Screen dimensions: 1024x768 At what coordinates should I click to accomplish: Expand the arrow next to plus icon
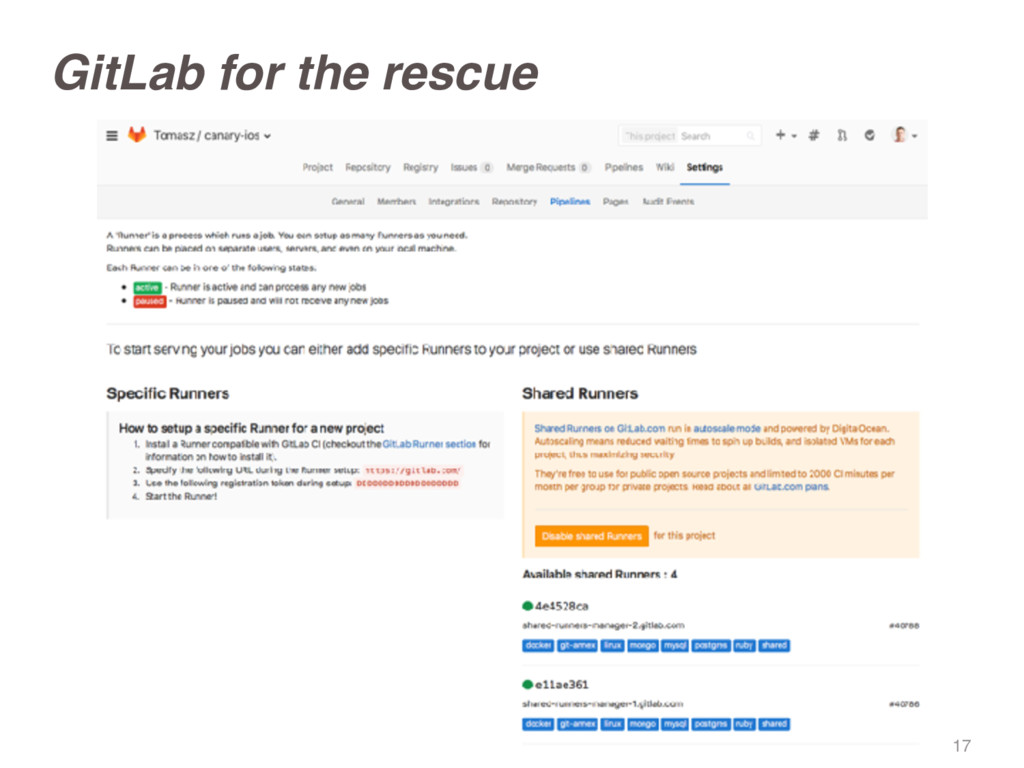pyautogui.click(x=794, y=136)
